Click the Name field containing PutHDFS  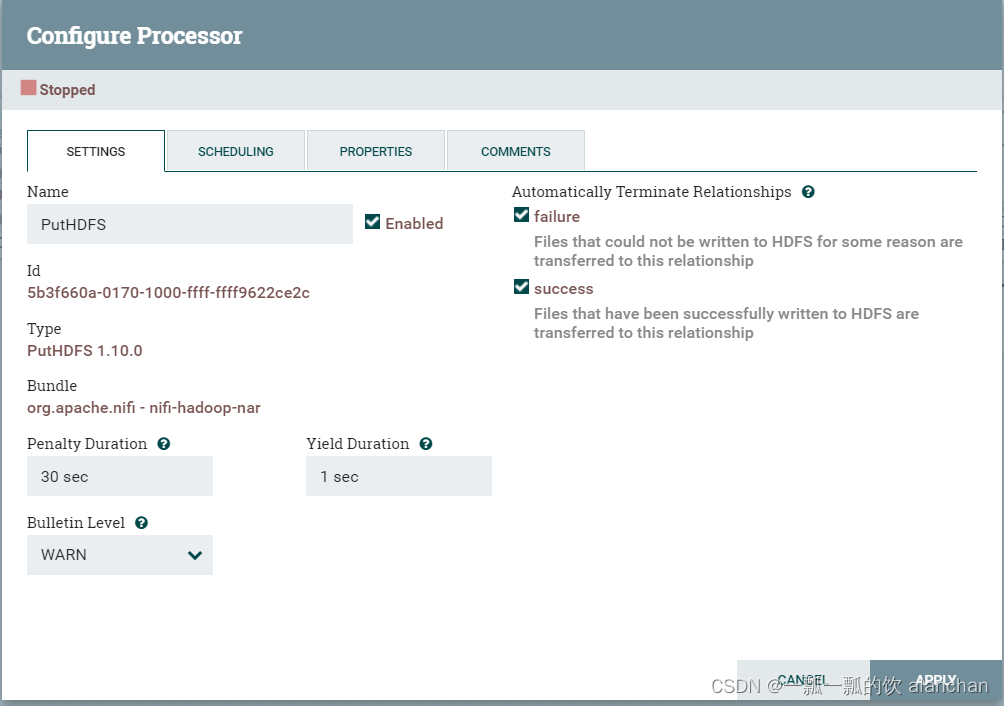190,224
